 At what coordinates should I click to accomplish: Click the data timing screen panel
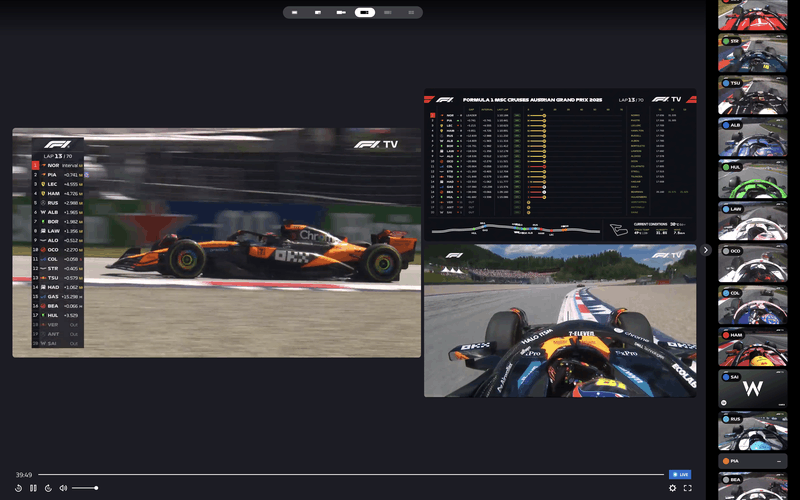[x=560, y=164]
